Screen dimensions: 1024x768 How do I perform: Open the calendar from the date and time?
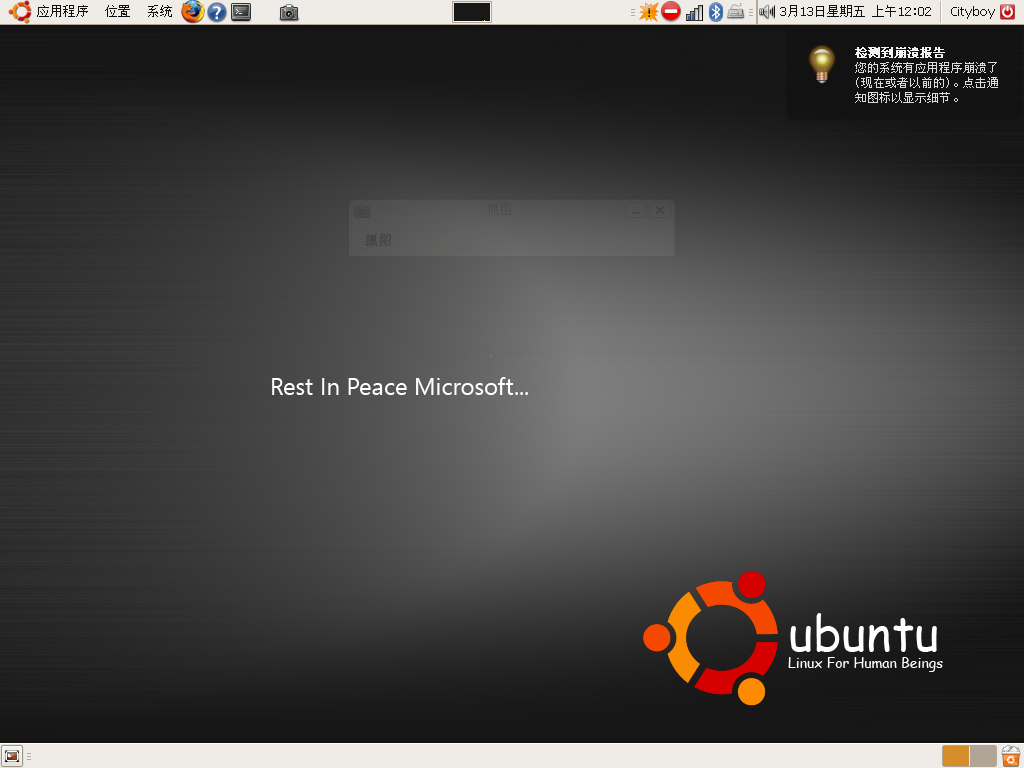(x=856, y=12)
